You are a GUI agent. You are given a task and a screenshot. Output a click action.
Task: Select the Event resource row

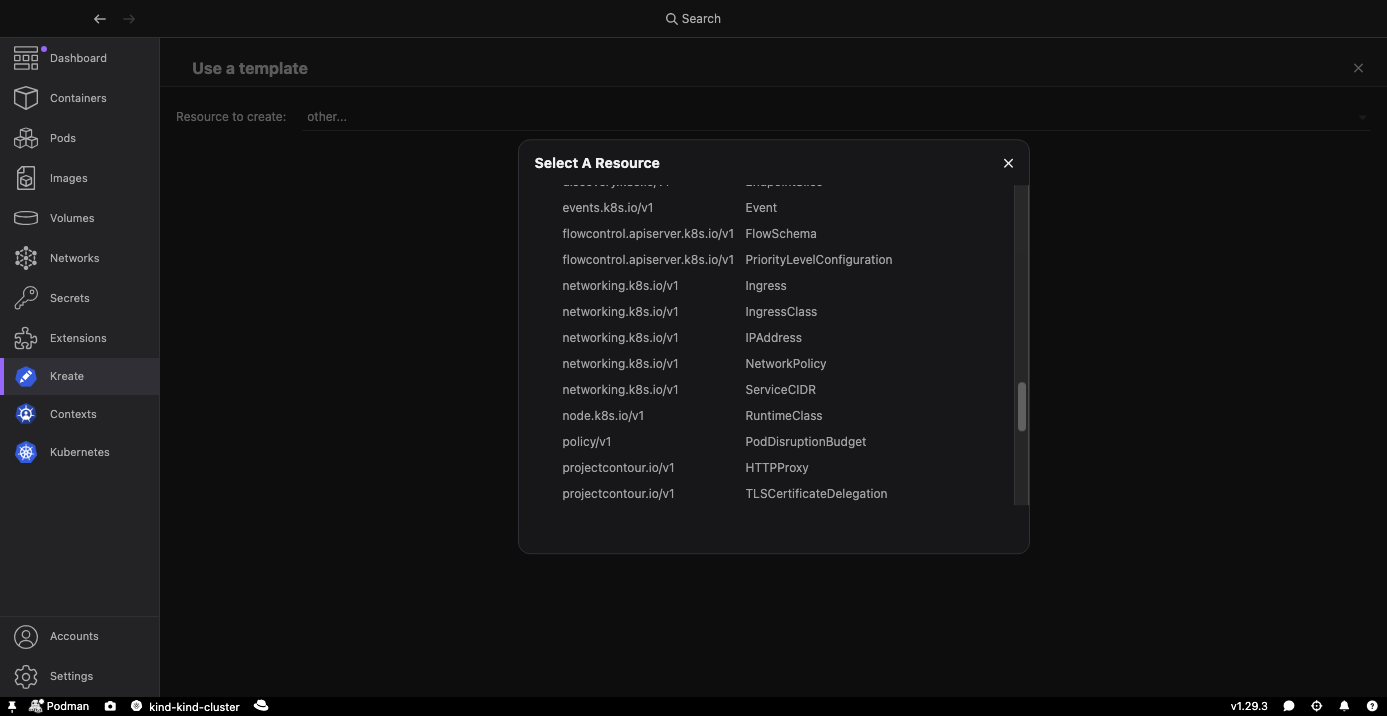761,208
